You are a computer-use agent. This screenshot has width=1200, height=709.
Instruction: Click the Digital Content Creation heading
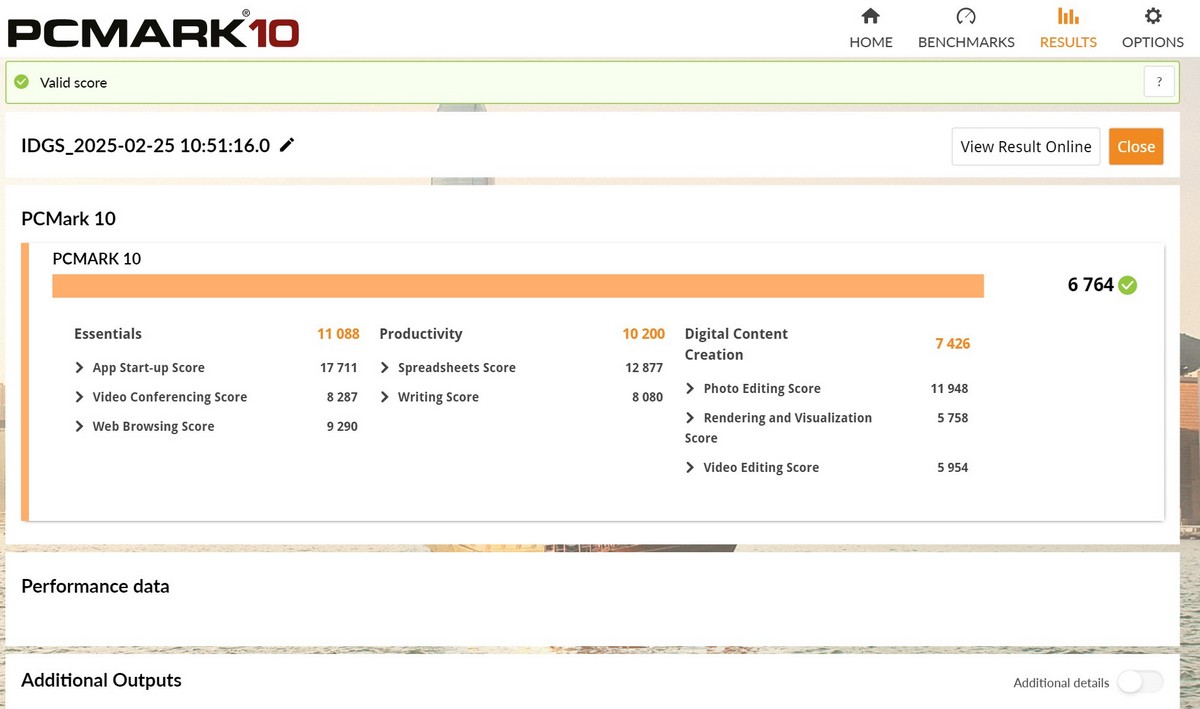coord(736,344)
